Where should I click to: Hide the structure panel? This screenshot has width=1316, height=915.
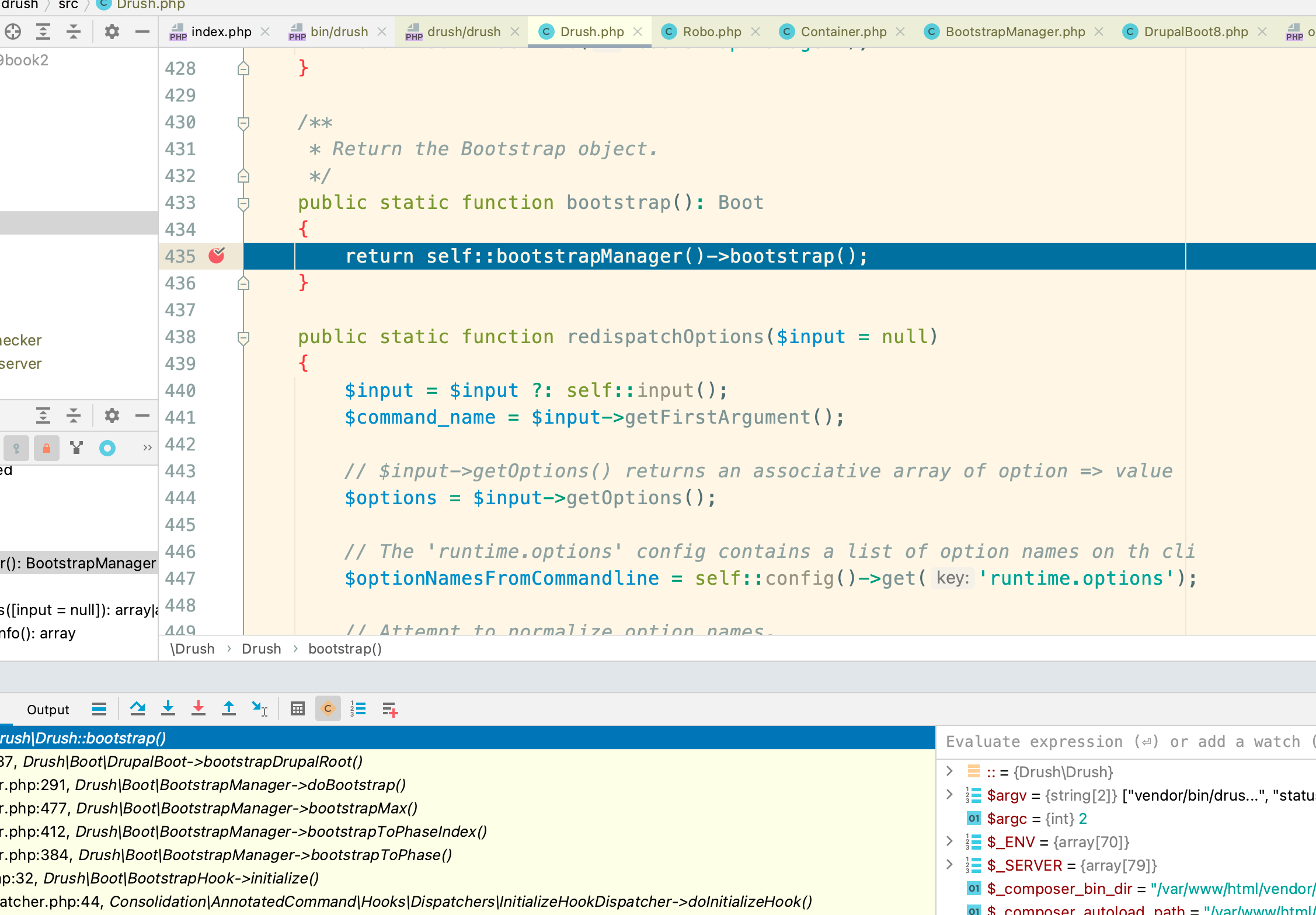click(142, 415)
